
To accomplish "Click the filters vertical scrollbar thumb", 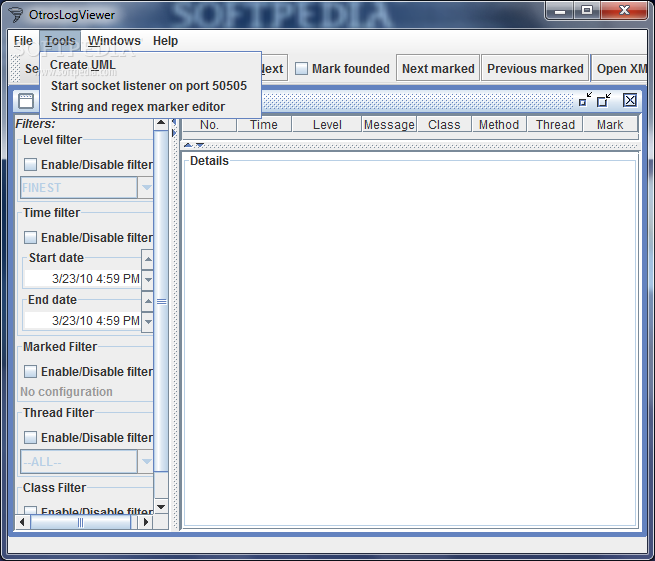I will 161,301.
